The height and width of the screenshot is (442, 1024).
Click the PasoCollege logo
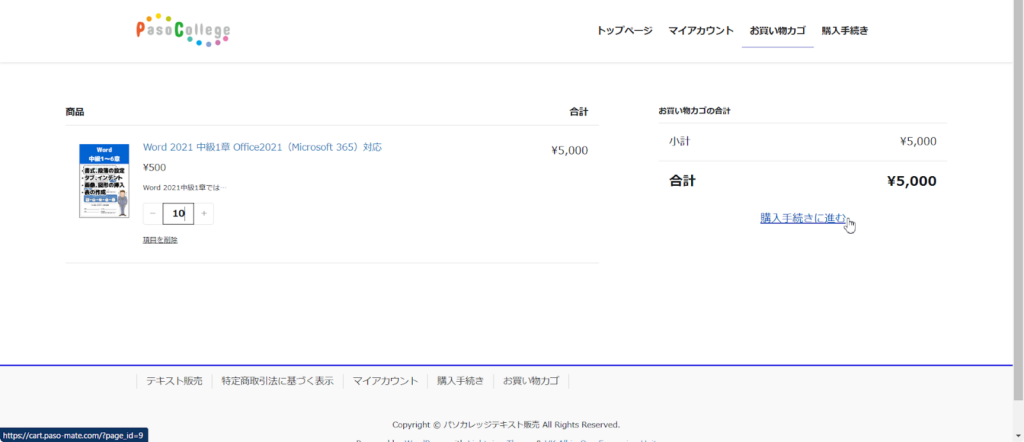[183, 31]
